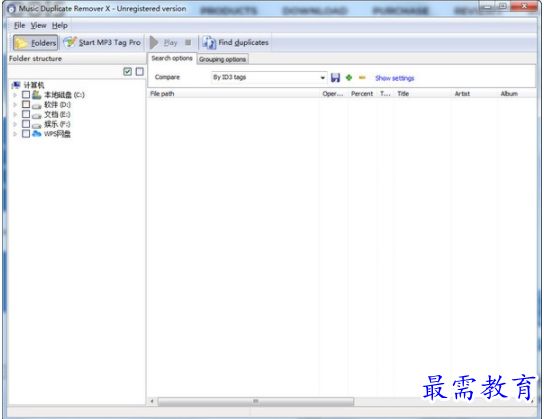The height and width of the screenshot is (419, 544).
Task: Stop playback with the square button
Action: pos(188,43)
